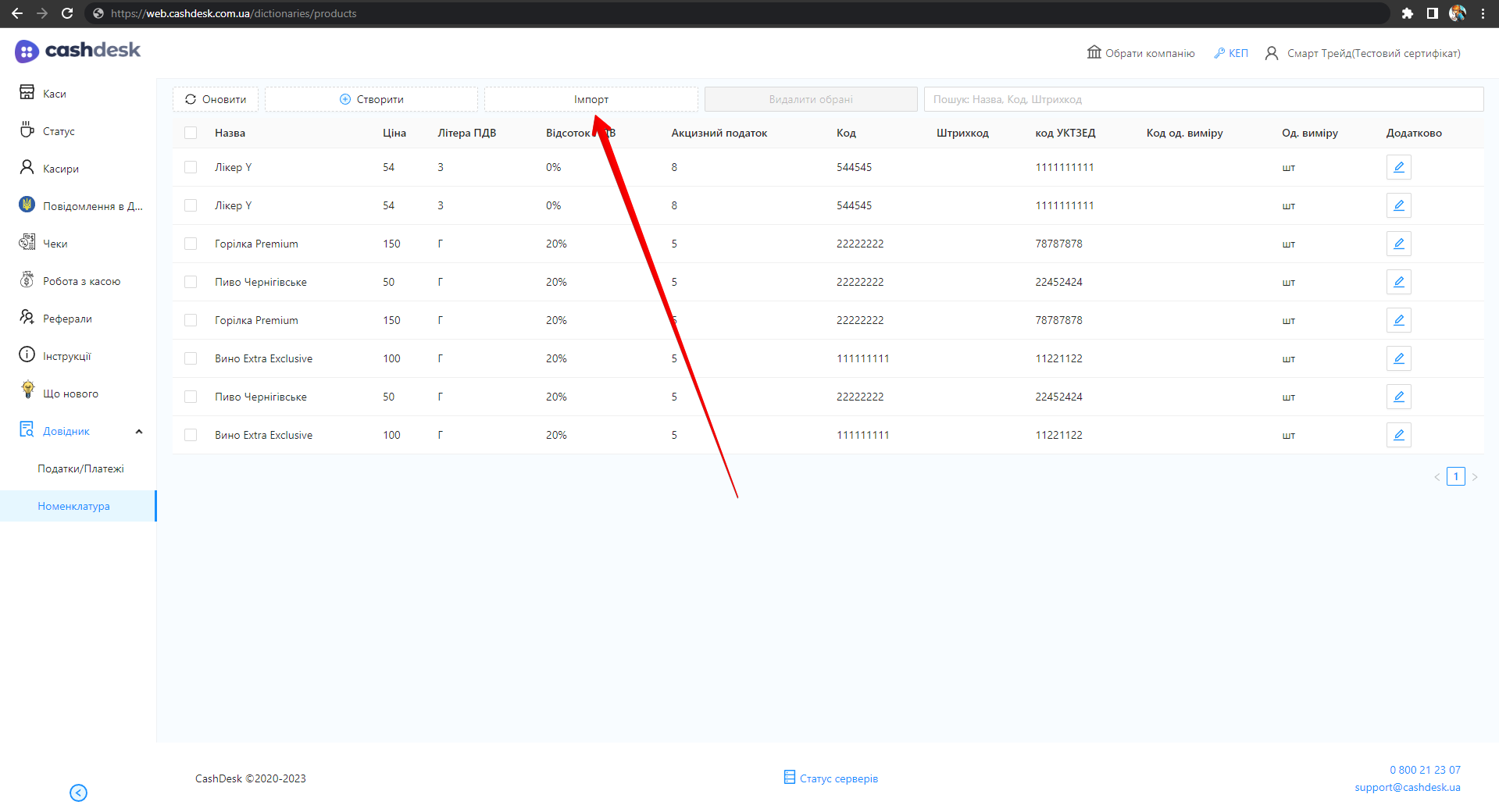Select Номенклатура in the sidebar
The width and height of the screenshot is (1499, 812).
click(73, 506)
